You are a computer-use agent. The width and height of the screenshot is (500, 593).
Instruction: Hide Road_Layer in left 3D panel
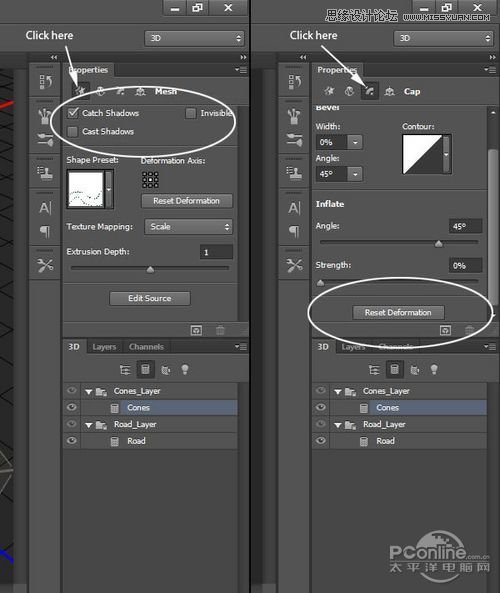[71, 424]
